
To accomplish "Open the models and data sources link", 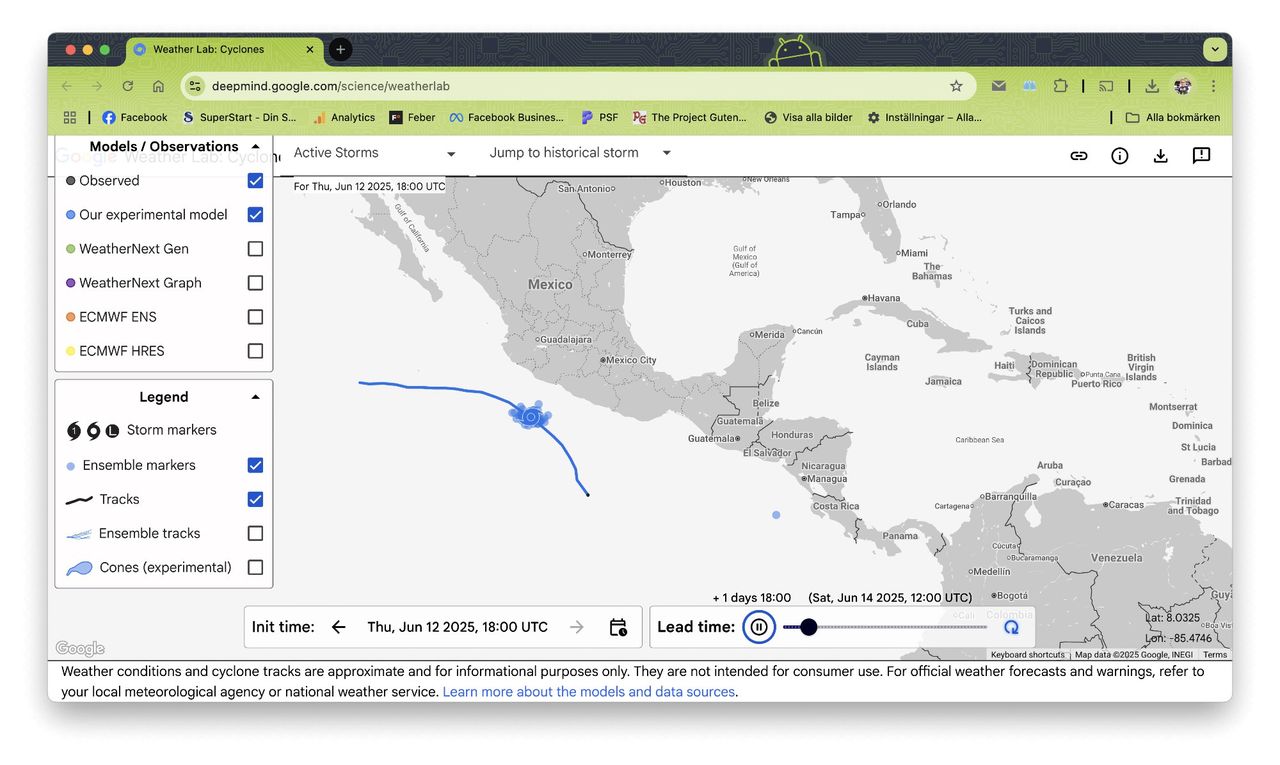I will (589, 692).
